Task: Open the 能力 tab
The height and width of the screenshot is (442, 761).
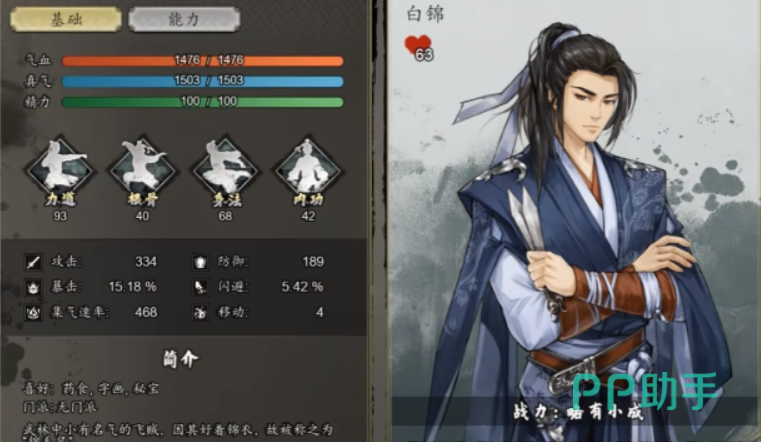Action: 184,19
